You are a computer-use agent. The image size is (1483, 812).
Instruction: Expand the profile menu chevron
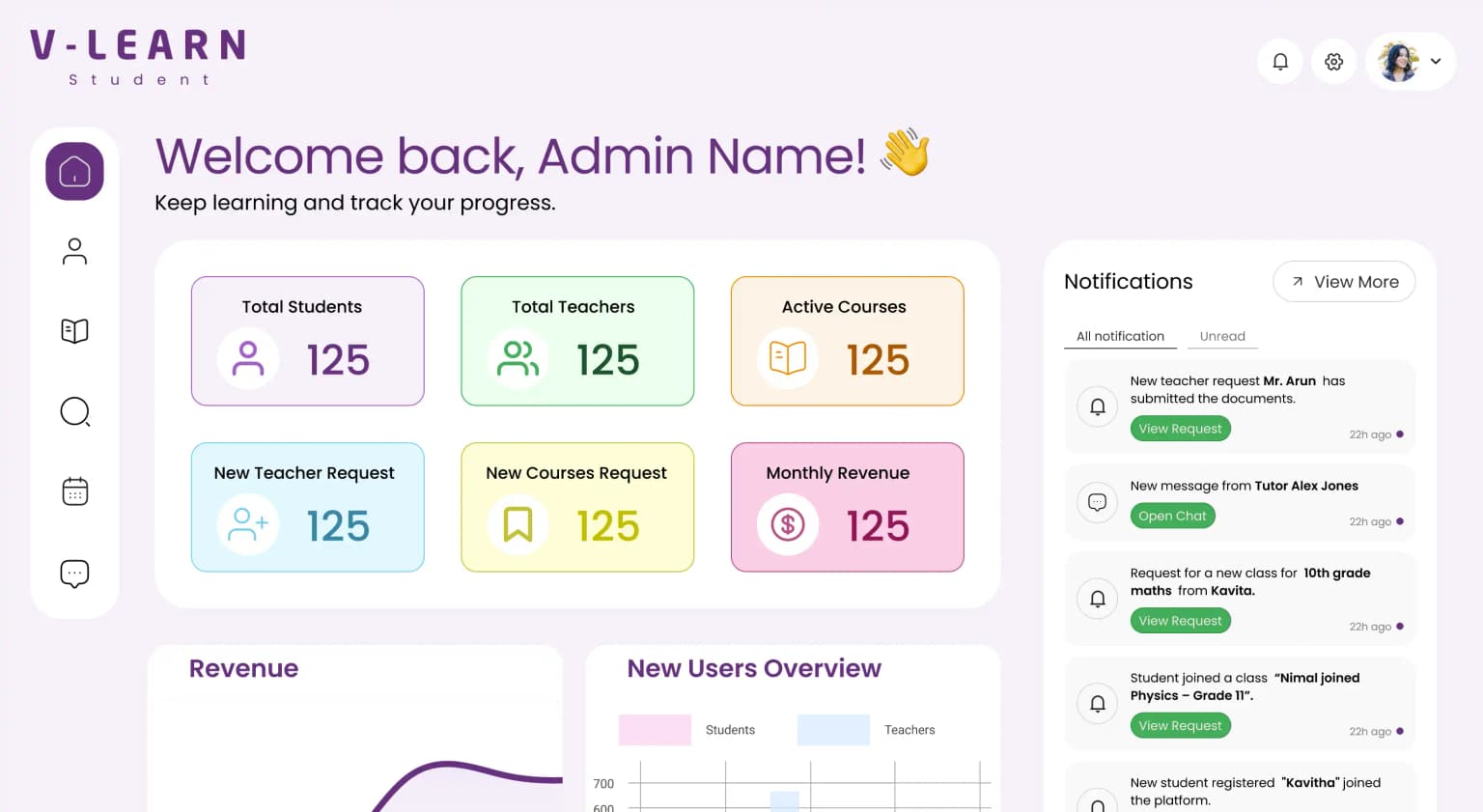(x=1436, y=62)
